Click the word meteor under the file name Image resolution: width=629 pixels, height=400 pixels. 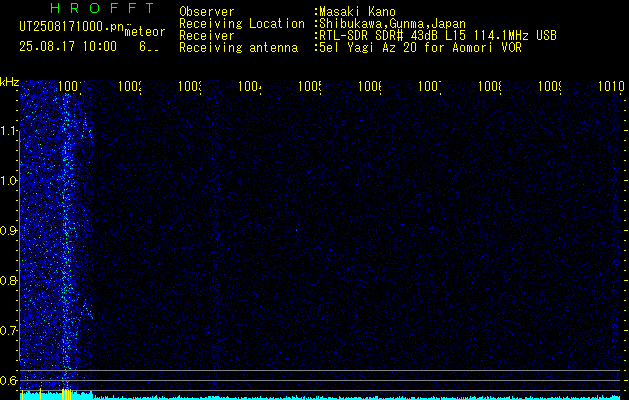145,32
